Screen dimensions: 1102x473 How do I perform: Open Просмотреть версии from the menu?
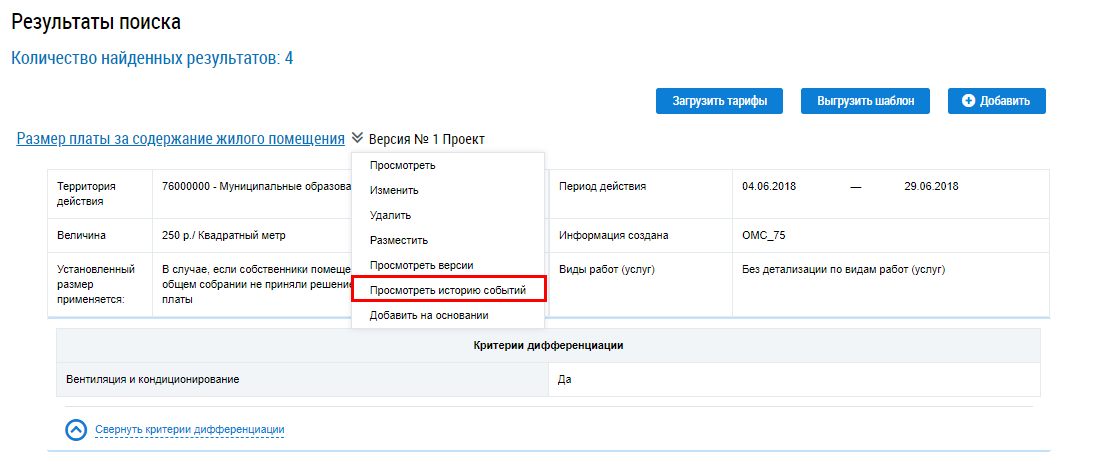click(x=421, y=265)
